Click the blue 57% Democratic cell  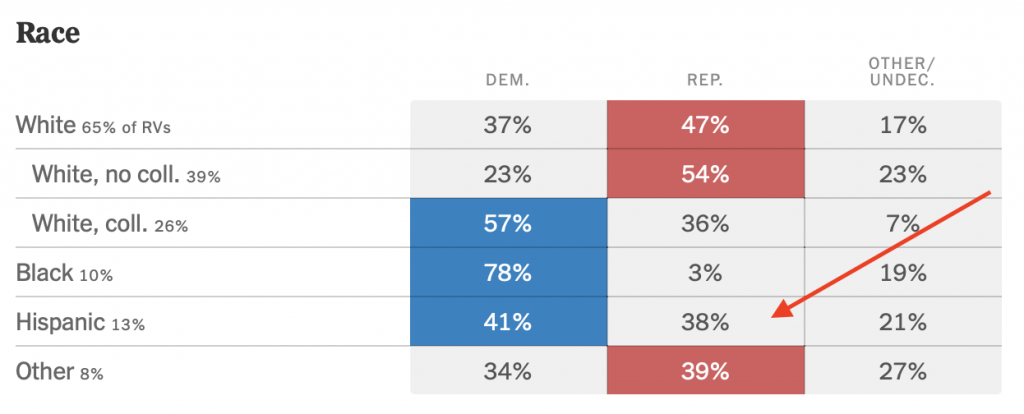507,224
